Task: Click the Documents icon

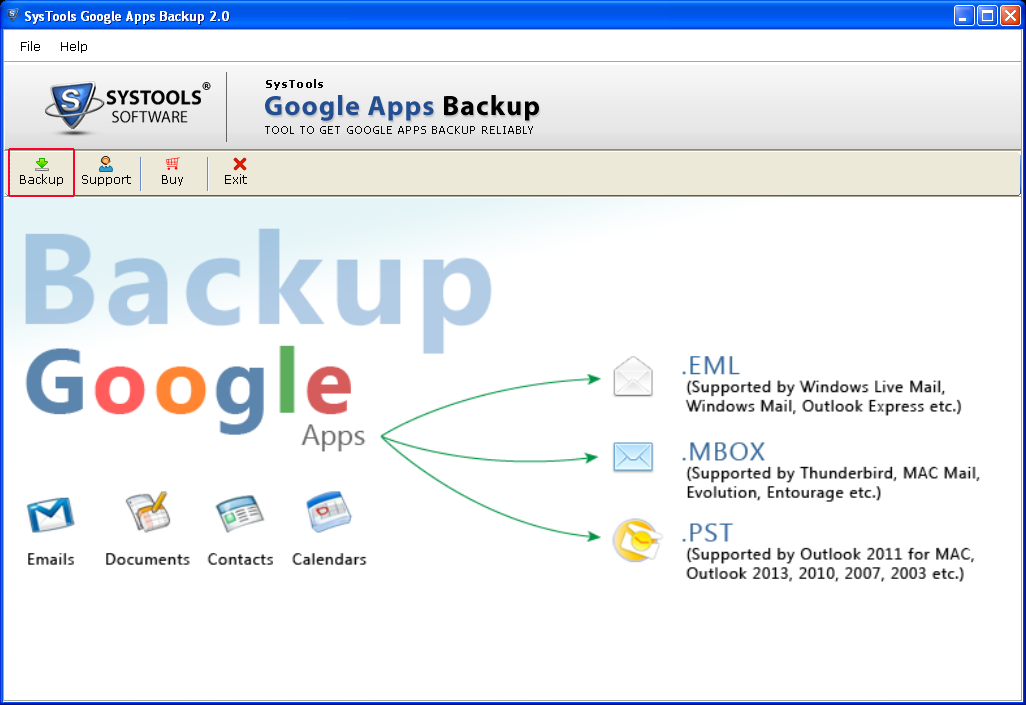Action: (x=148, y=512)
